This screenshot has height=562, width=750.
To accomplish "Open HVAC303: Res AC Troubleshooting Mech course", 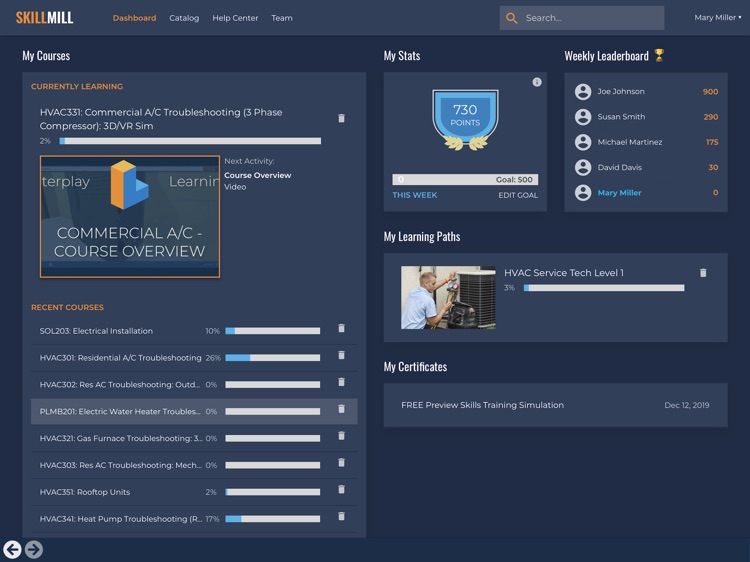I will tap(121, 465).
